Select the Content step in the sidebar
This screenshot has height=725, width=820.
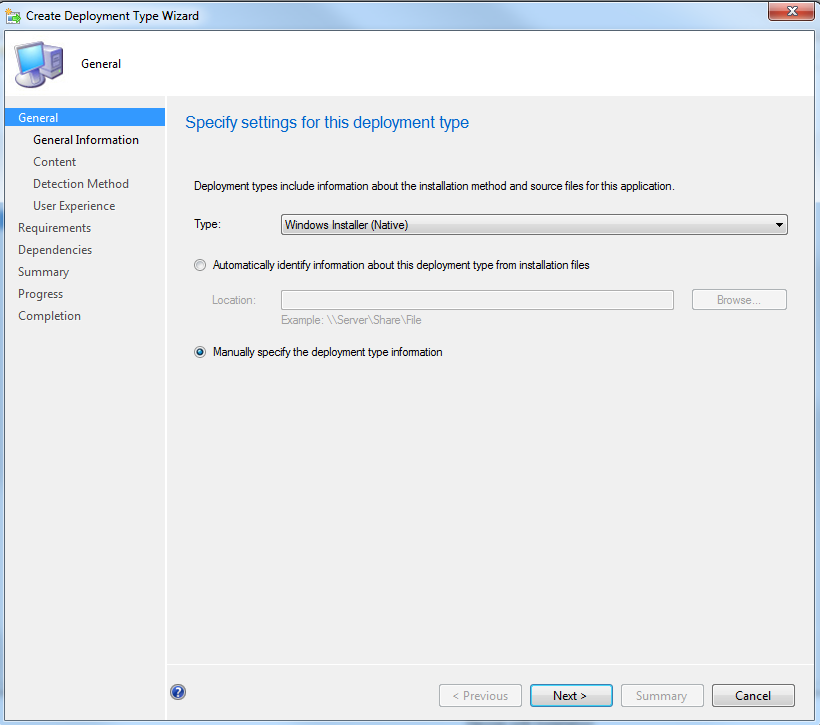click(x=54, y=161)
